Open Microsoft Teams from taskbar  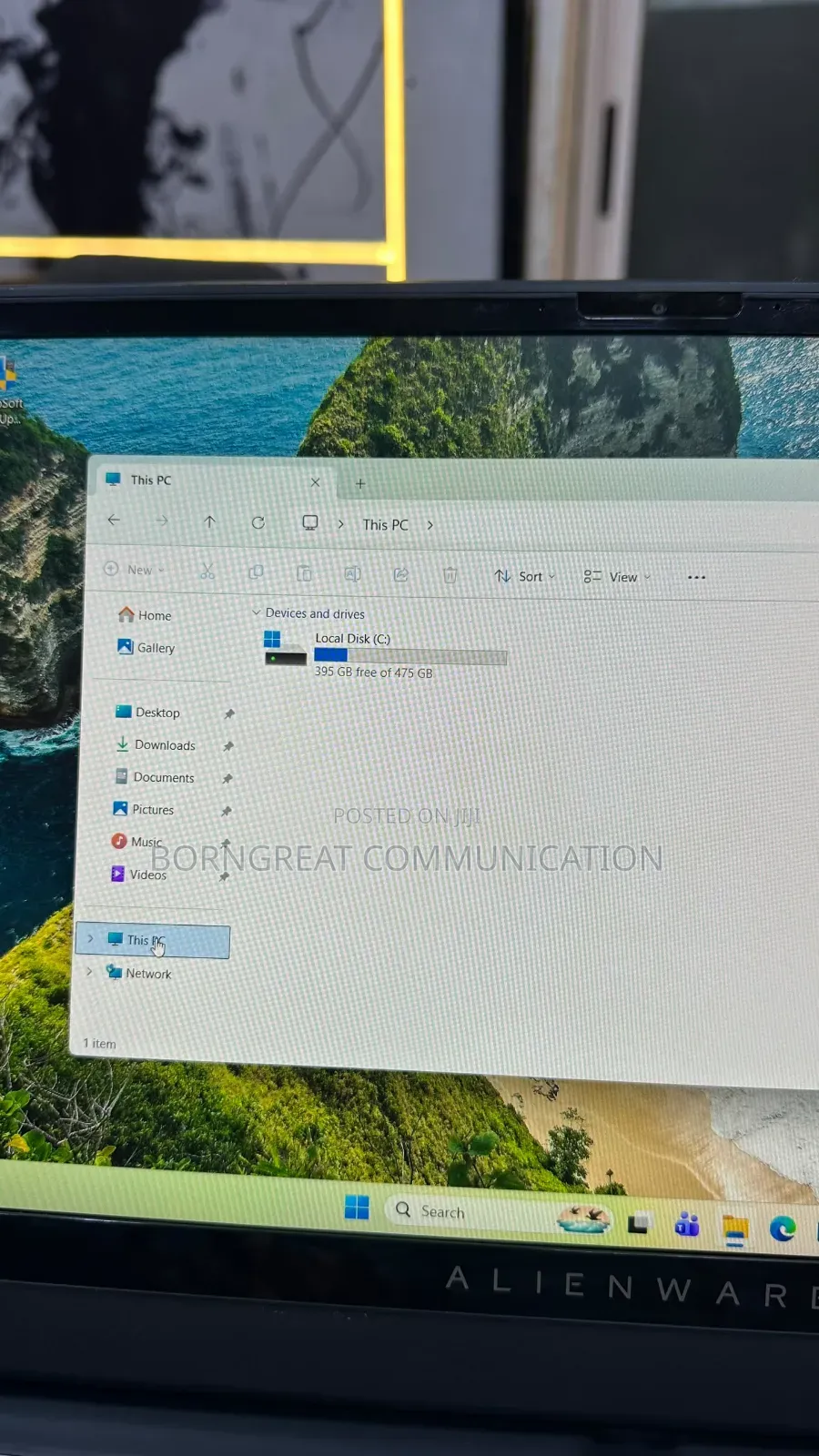coord(687,1225)
